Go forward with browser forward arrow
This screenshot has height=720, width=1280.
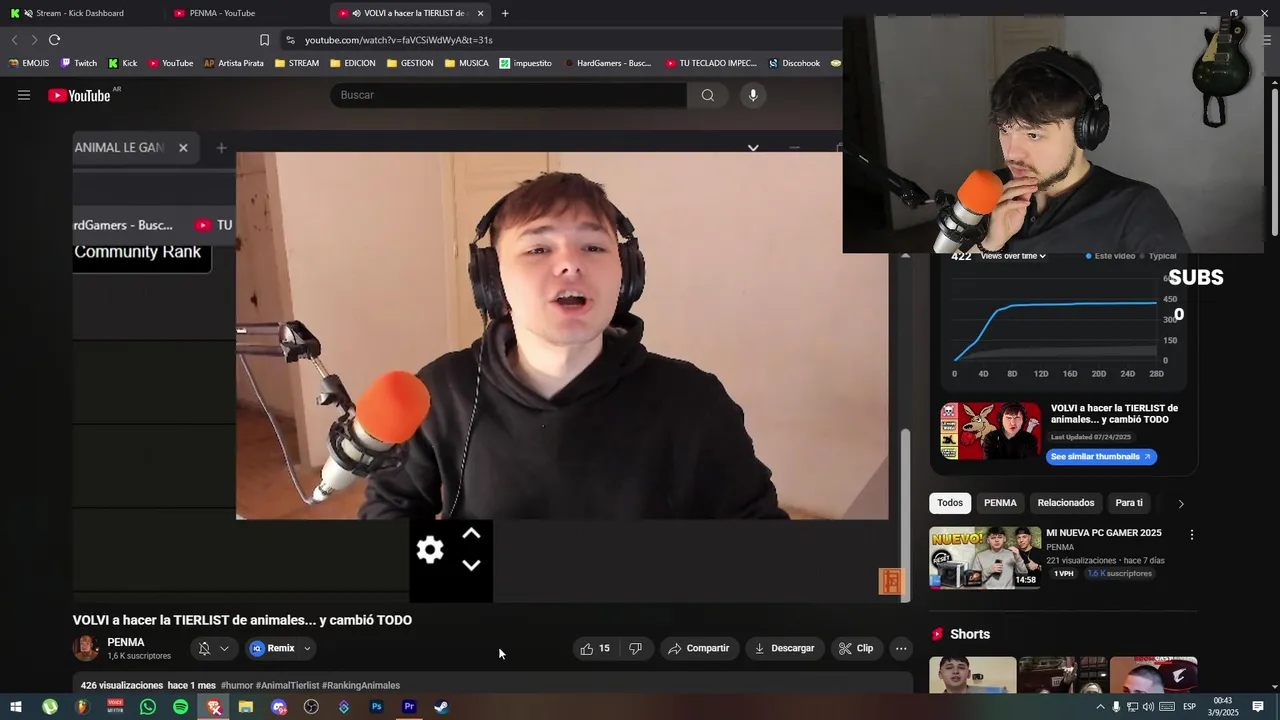click(34, 40)
